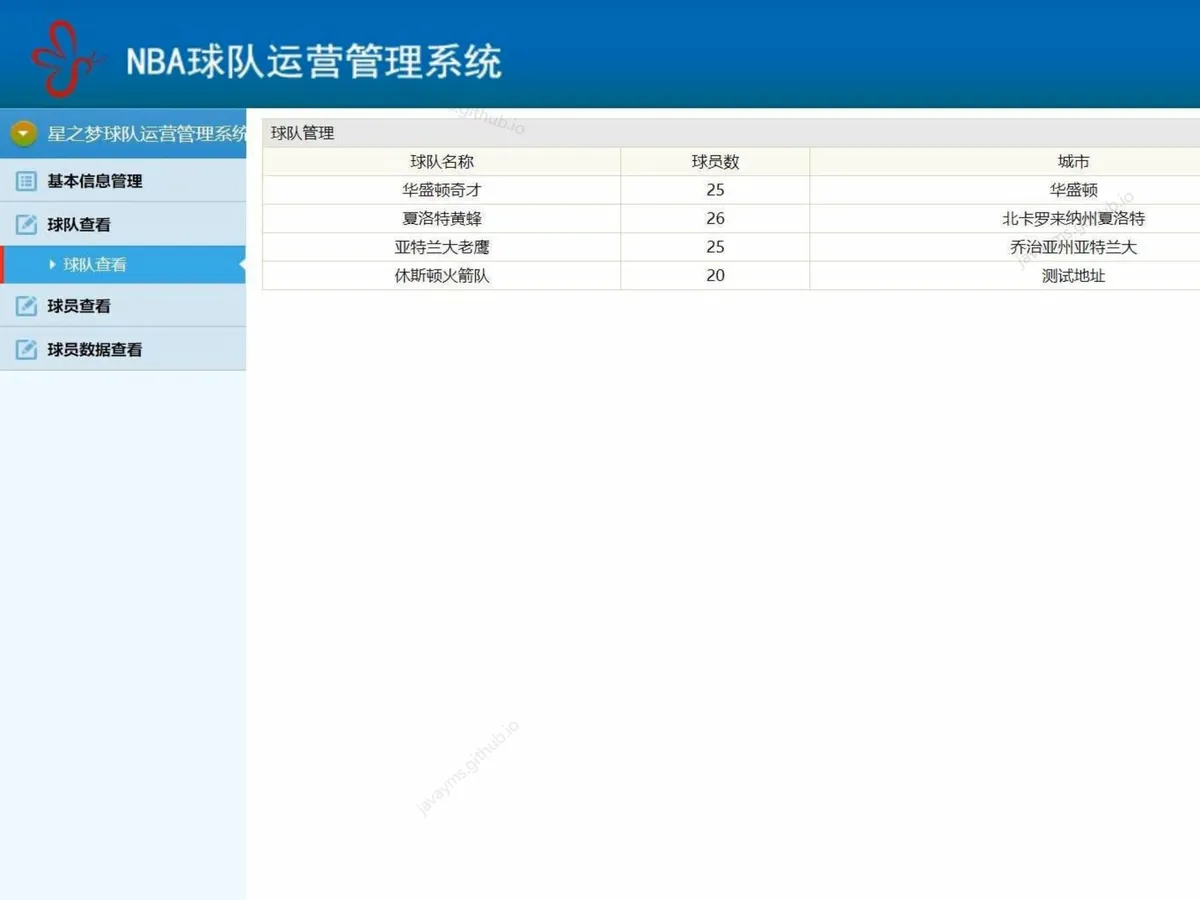
Task: Click the 华盛顿 city cell
Action: click(x=1005, y=190)
